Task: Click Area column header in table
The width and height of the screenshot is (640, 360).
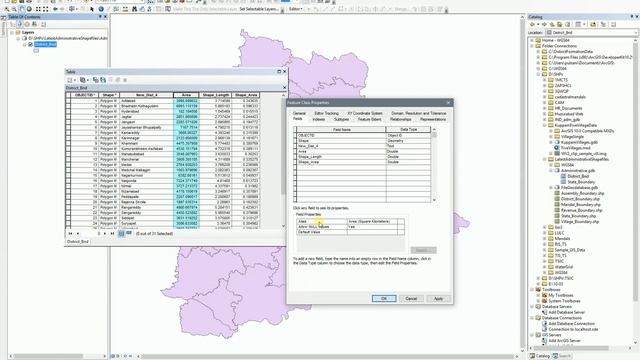Action: click(x=186, y=95)
